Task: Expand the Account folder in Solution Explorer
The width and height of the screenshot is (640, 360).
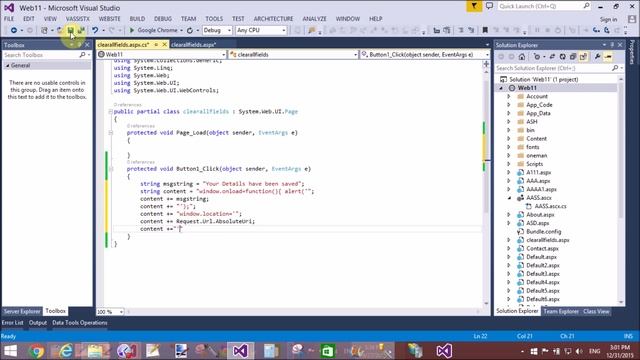Action: (x=509, y=96)
